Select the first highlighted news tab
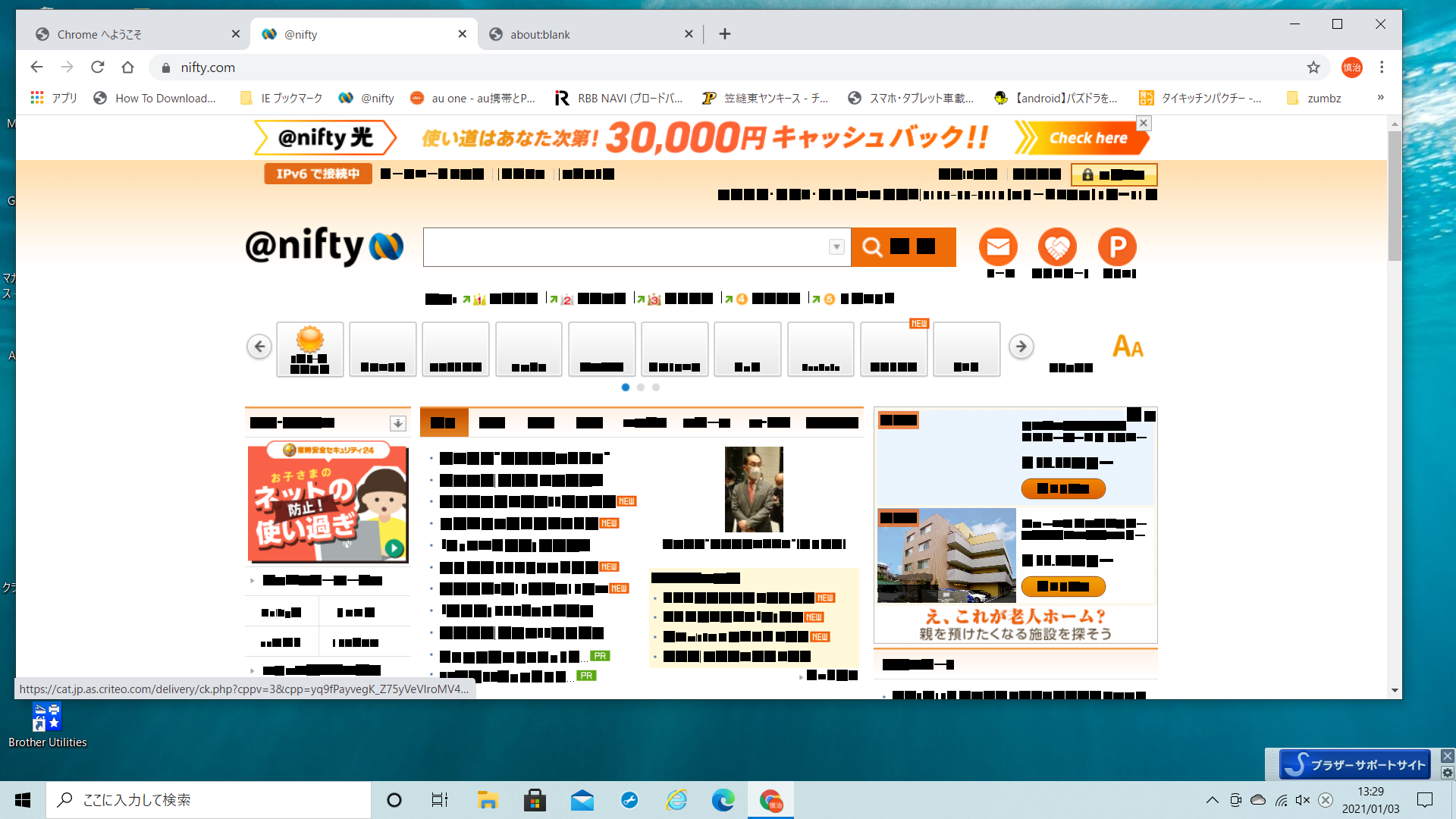Screen dimensions: 1456x819 [444, 422]
